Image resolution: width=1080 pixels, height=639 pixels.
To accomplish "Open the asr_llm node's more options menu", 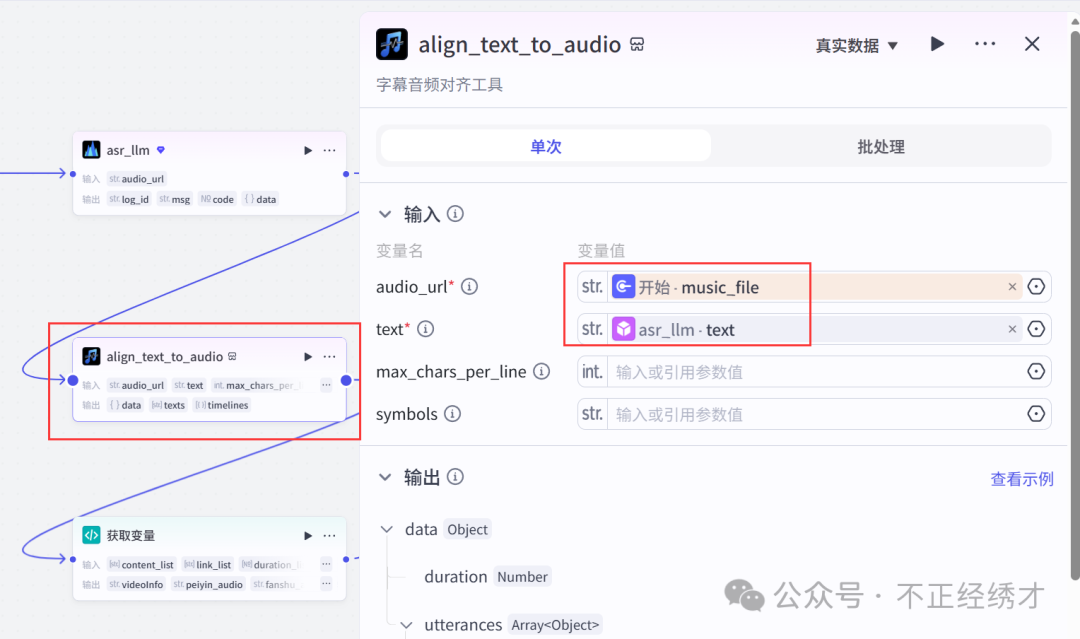I will (329, 149).
